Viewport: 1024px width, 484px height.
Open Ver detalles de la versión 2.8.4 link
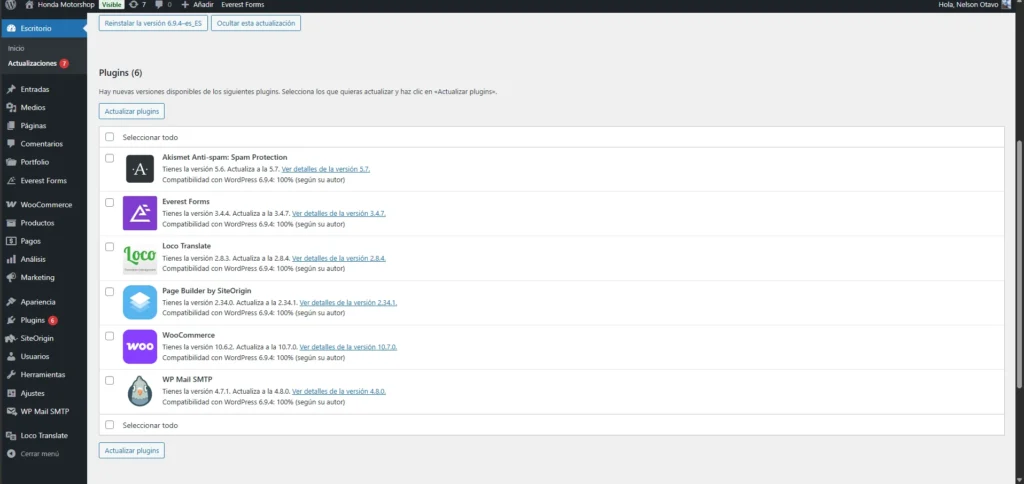[x=339, y=258]
